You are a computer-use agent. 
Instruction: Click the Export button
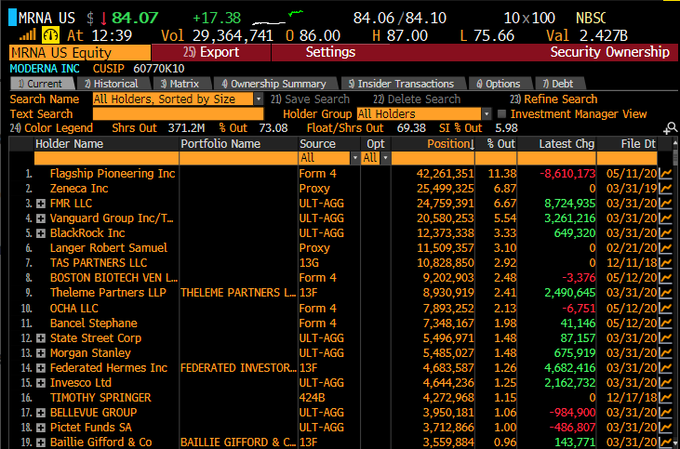pyautogui.click(x=211, y=52)
